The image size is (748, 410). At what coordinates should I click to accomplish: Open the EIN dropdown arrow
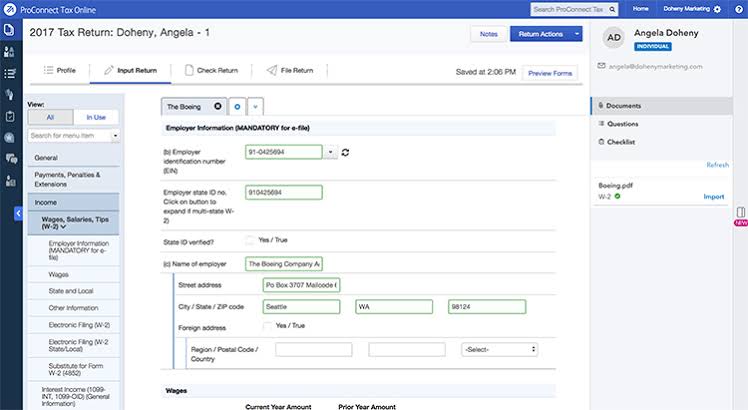pyautogui.click(x=330, y=152)
